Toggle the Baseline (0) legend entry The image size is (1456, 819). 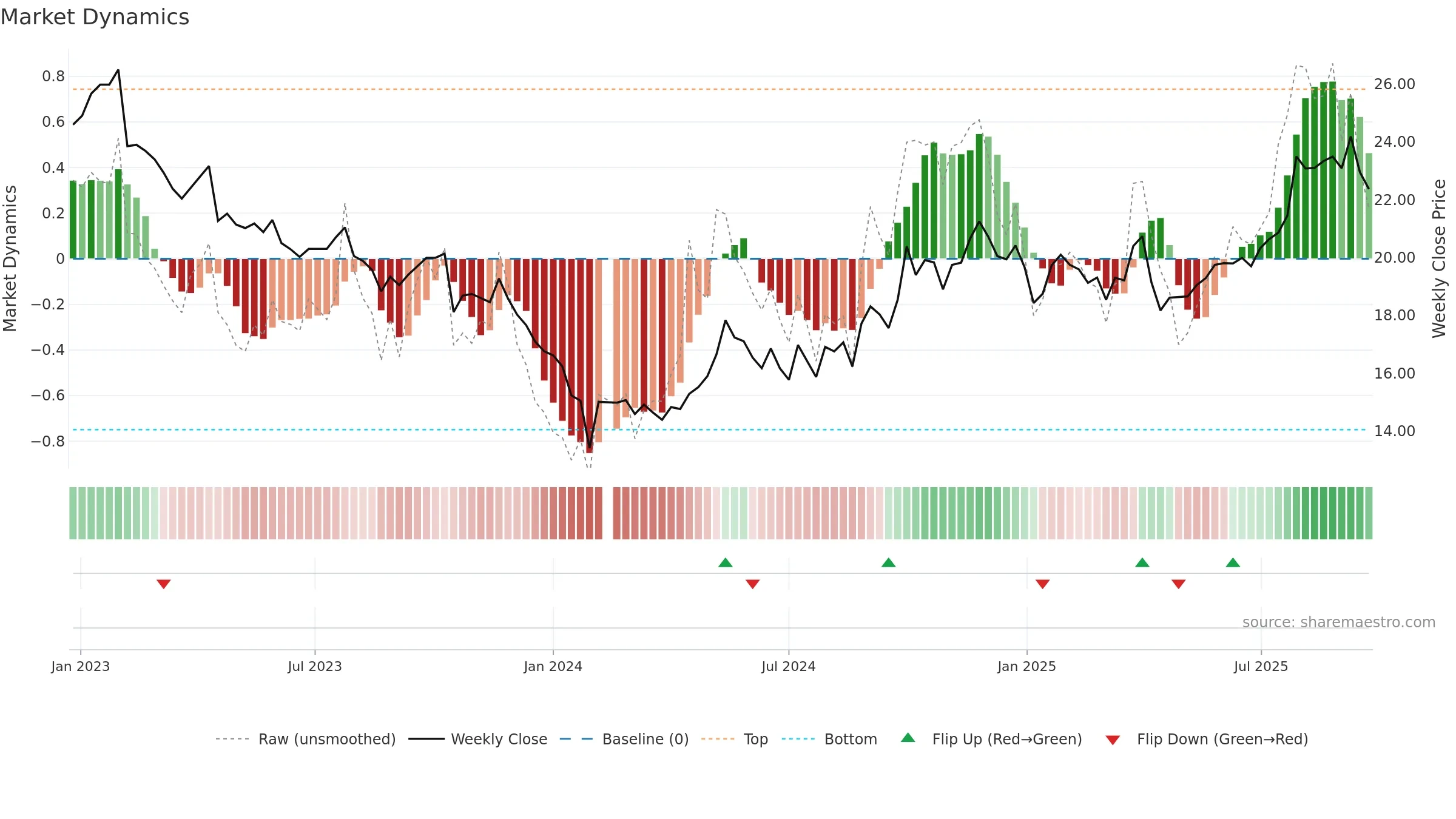click(x=624, y=739)
